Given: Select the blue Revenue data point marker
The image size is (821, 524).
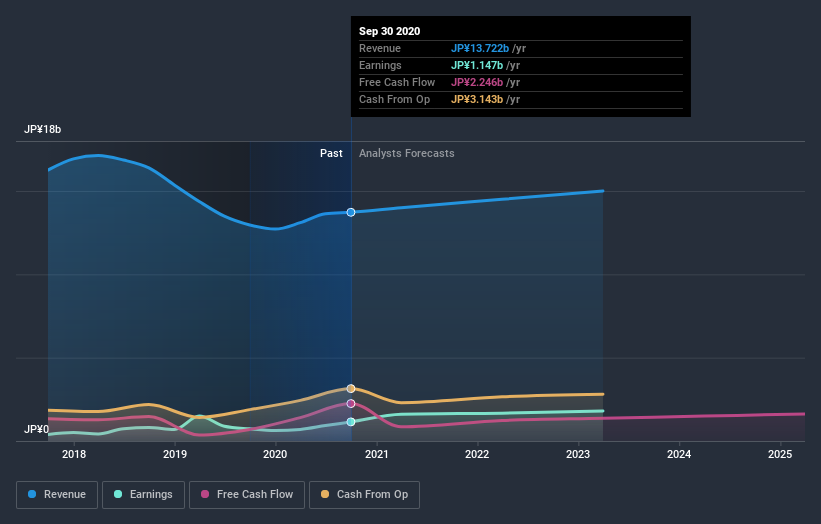Looking at the screenshot, I should [351, 212].
